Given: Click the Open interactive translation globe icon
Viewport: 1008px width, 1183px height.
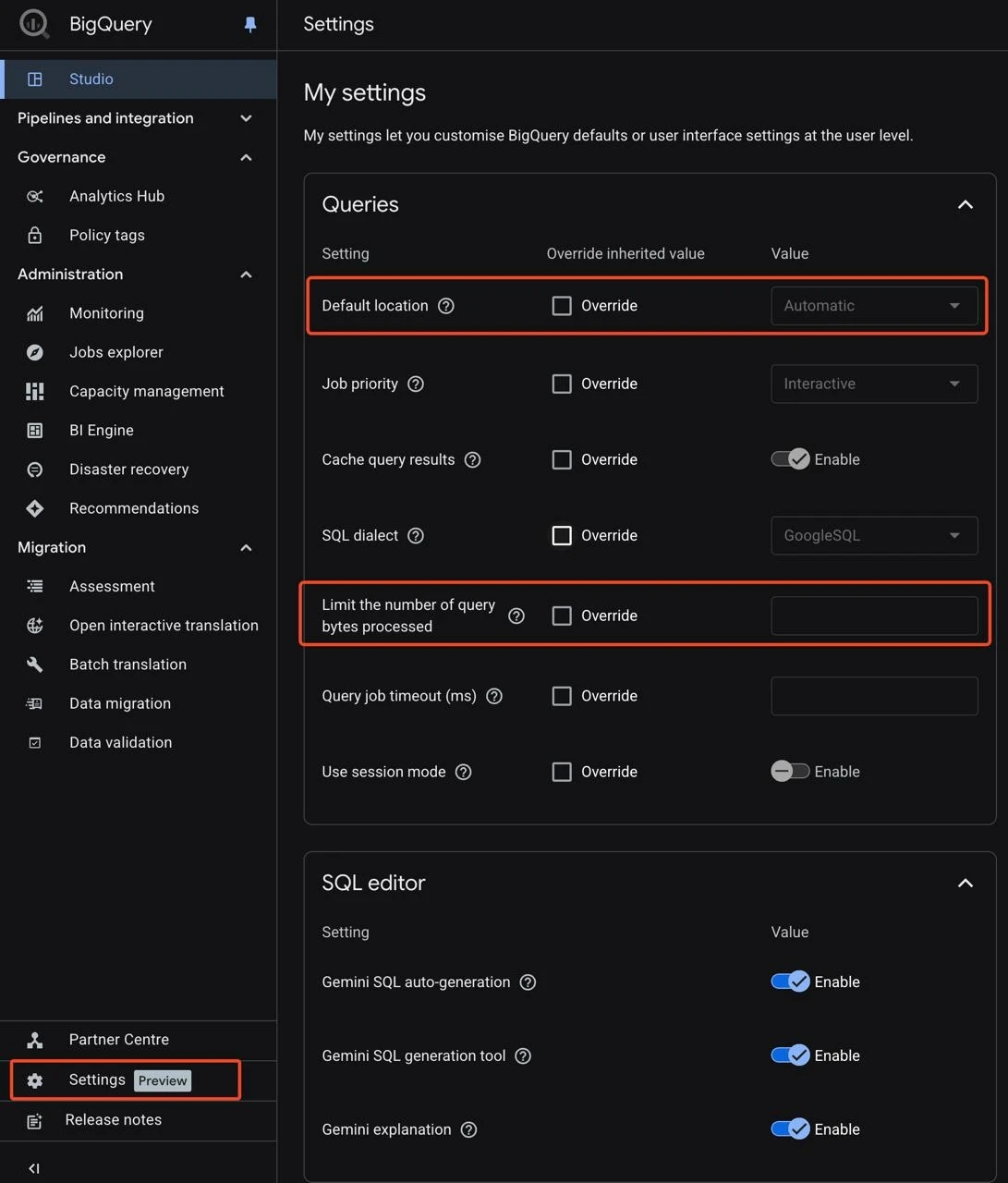Looking at the screenshot, I should click(x=35, y=626).
